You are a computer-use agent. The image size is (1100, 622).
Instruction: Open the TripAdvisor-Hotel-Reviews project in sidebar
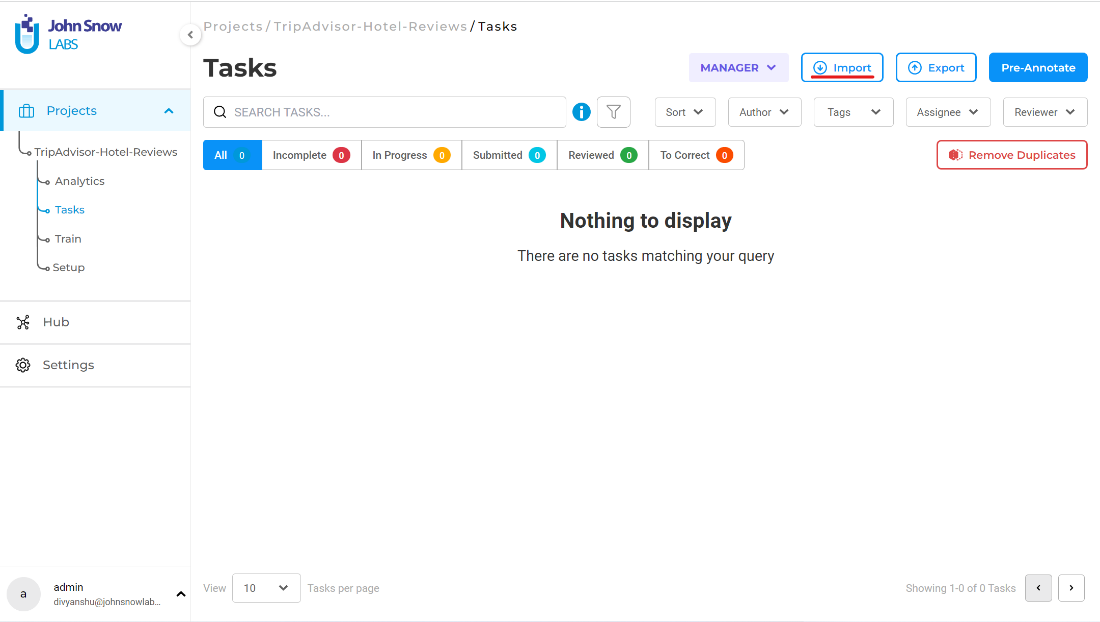106,152
